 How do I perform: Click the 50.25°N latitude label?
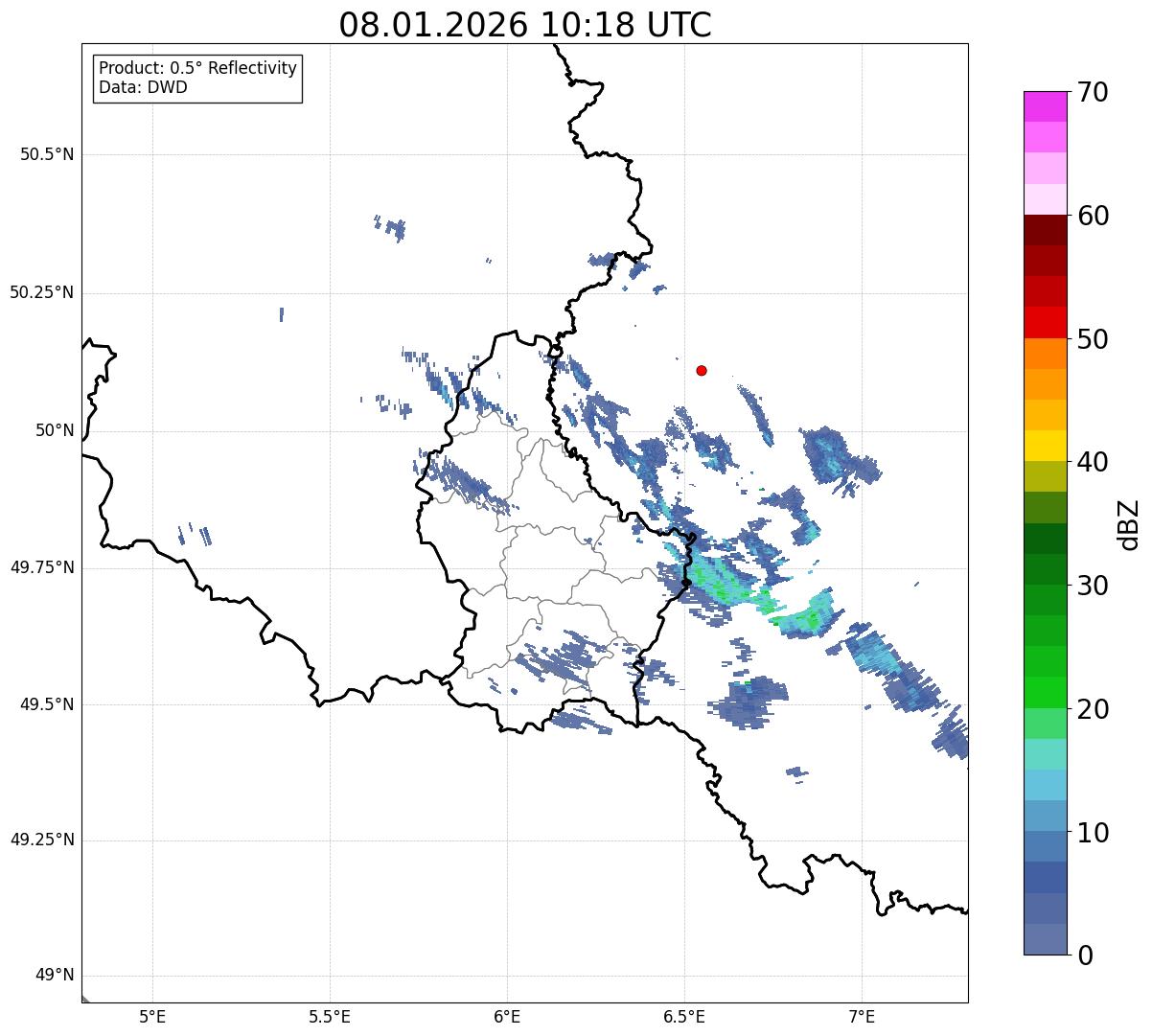click(x=41, y=292)
